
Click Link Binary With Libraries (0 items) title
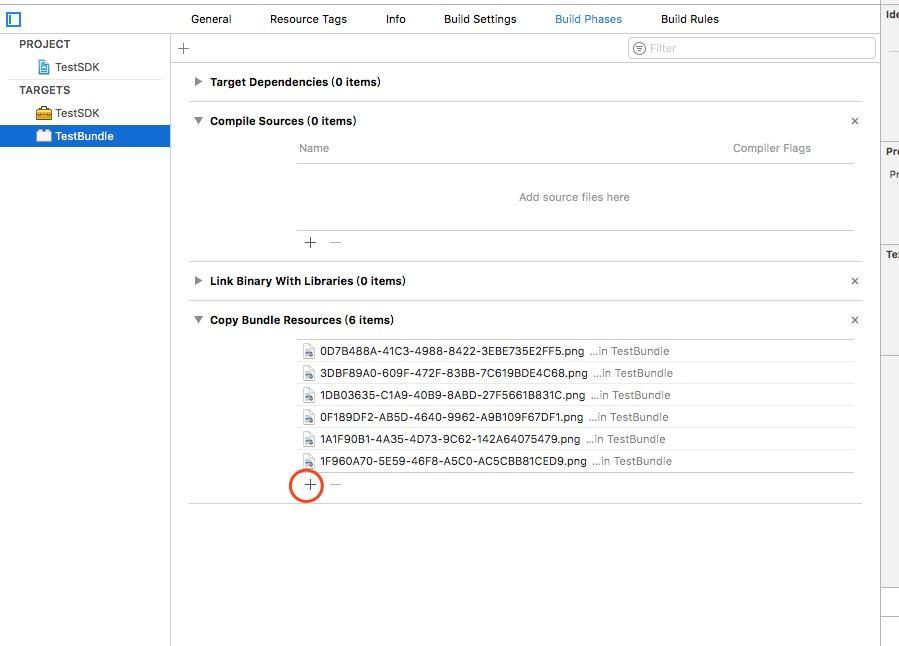click(x=308, y=281)
